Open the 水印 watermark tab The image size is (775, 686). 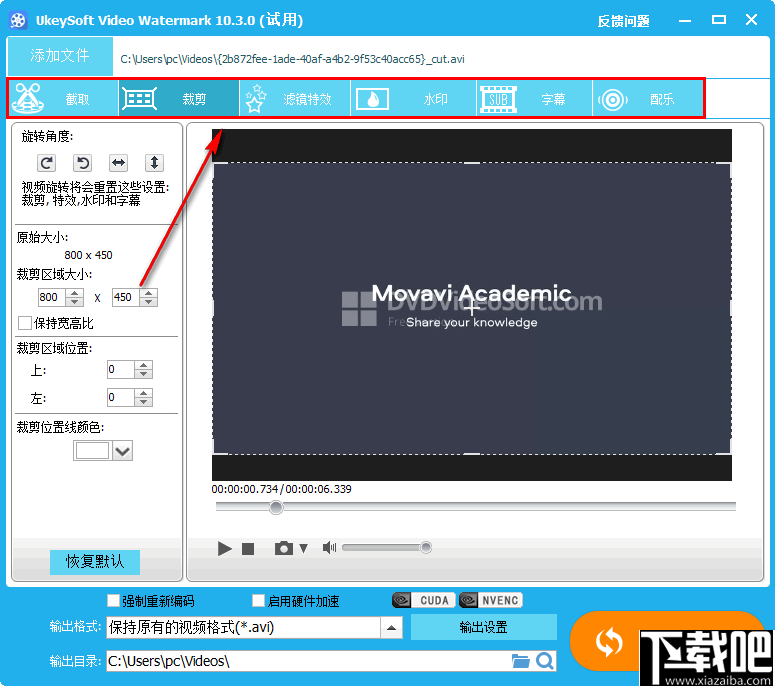[414, 98]
